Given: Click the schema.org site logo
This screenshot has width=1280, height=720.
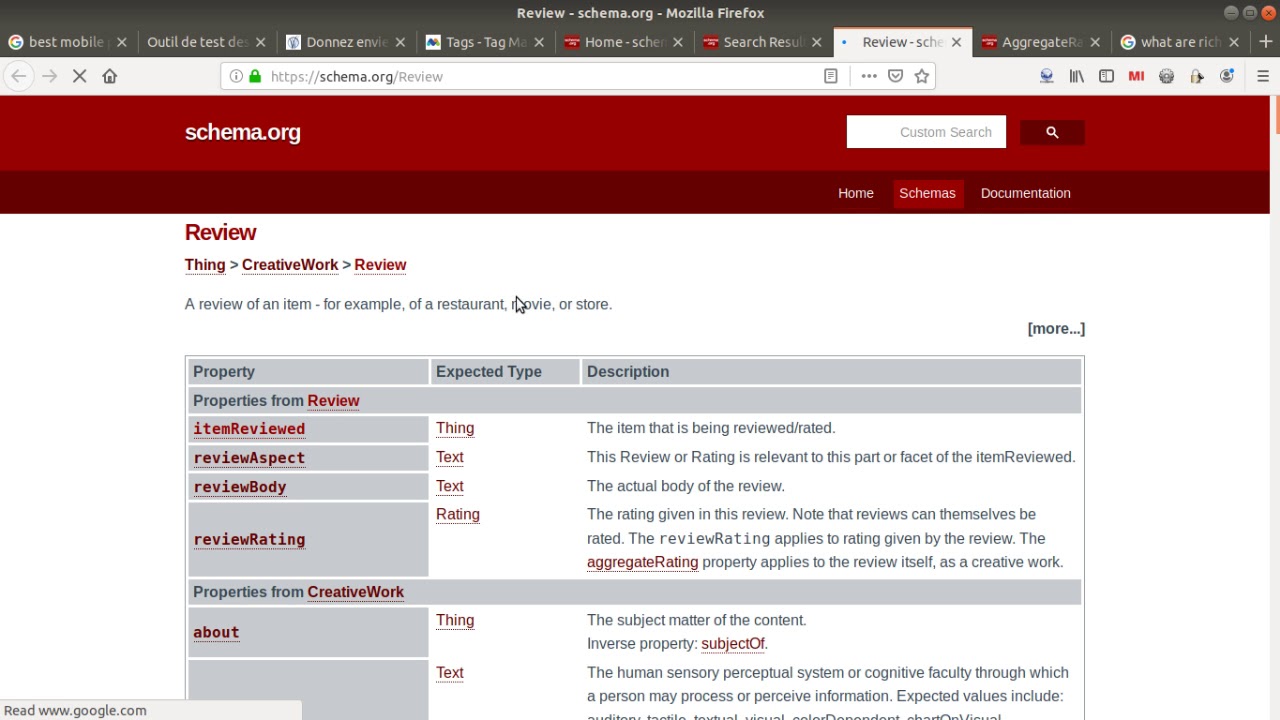Looking at the screenshot, I should (242, 132).
